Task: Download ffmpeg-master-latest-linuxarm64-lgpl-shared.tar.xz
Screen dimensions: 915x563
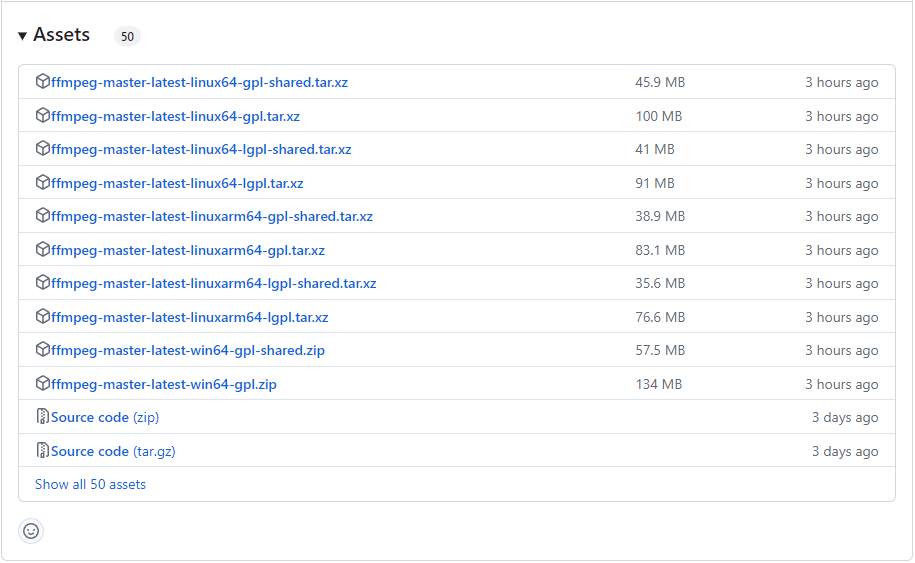Action: coord(213,283)
